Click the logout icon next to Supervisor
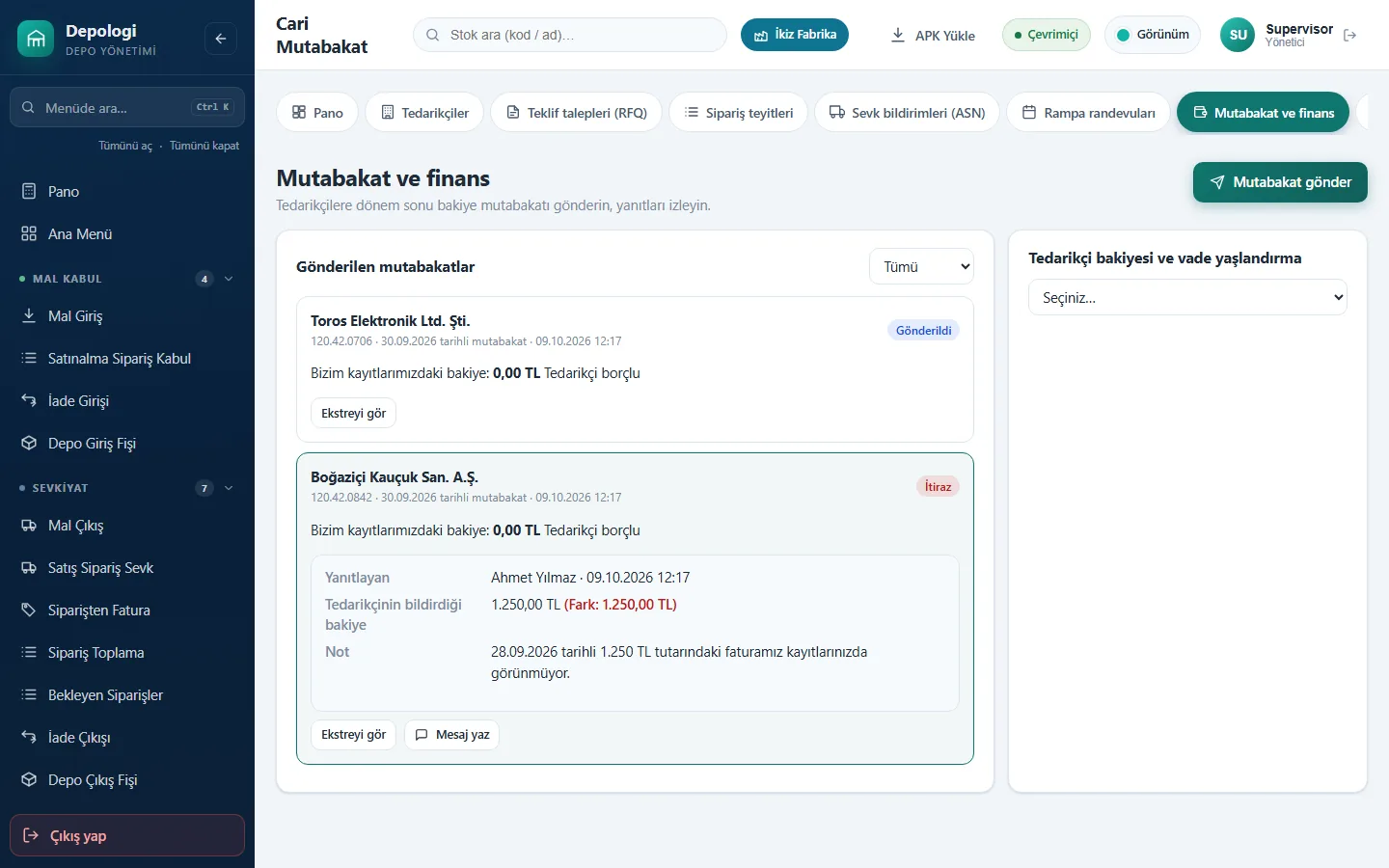The width and height of the screenshot is (1389, 868). [x=1350, y=35]
